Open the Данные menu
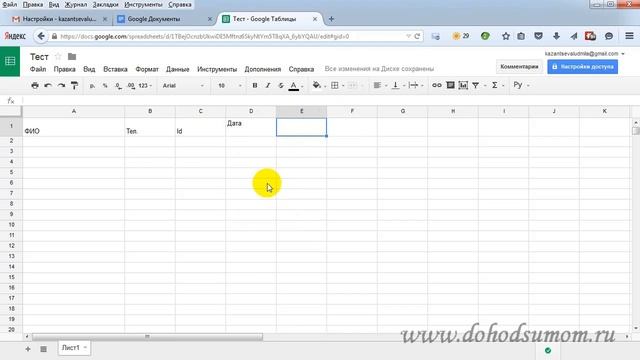The width and height of the screenshot is (640, 360). pyautogui.click(x=178, y=69)
